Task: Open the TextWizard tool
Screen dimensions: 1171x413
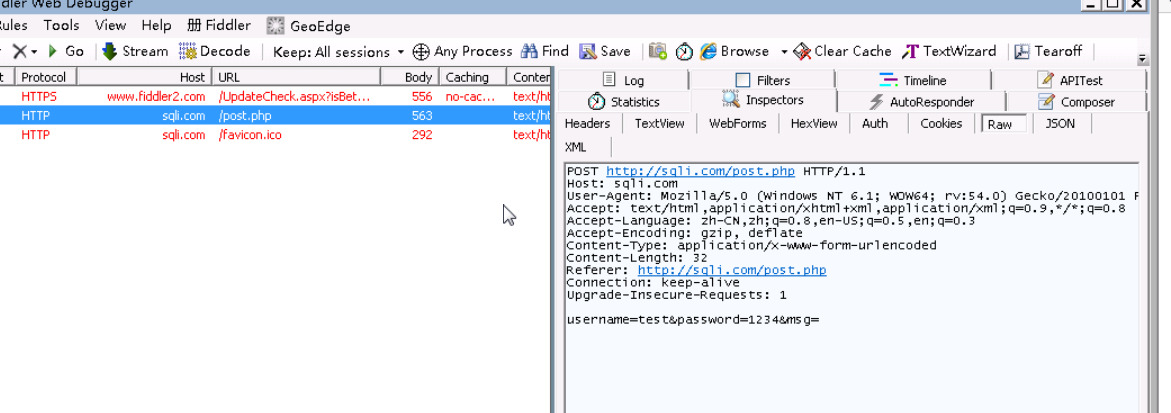Action: point(949,52)
